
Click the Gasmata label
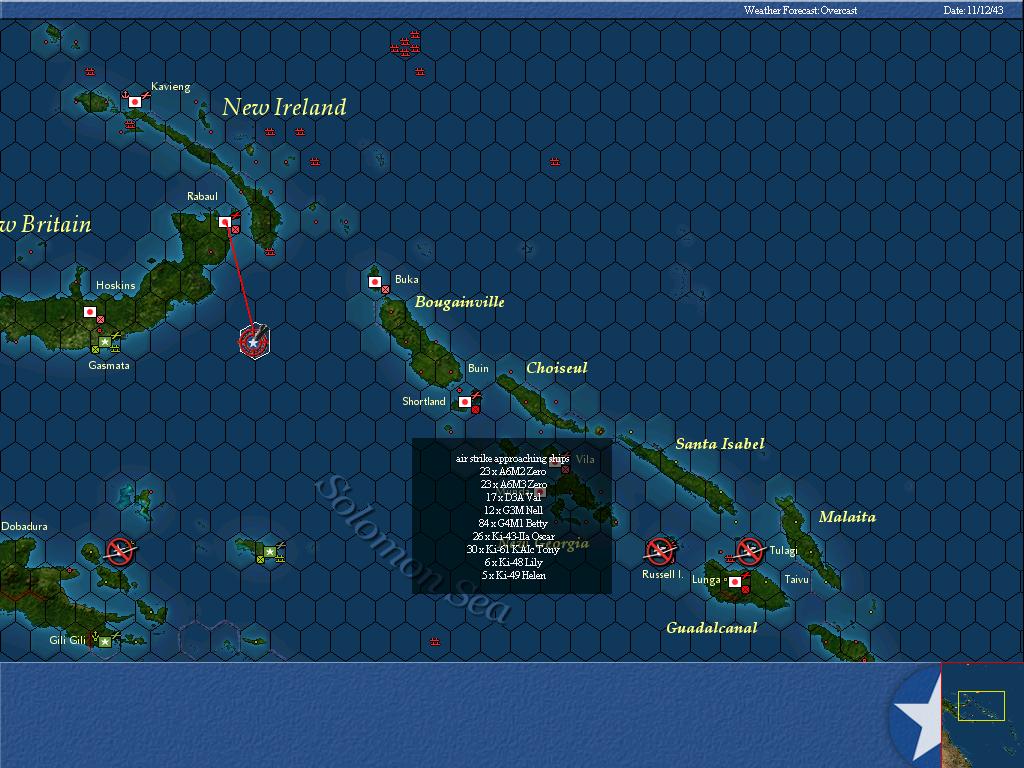[x=109, y=365]
